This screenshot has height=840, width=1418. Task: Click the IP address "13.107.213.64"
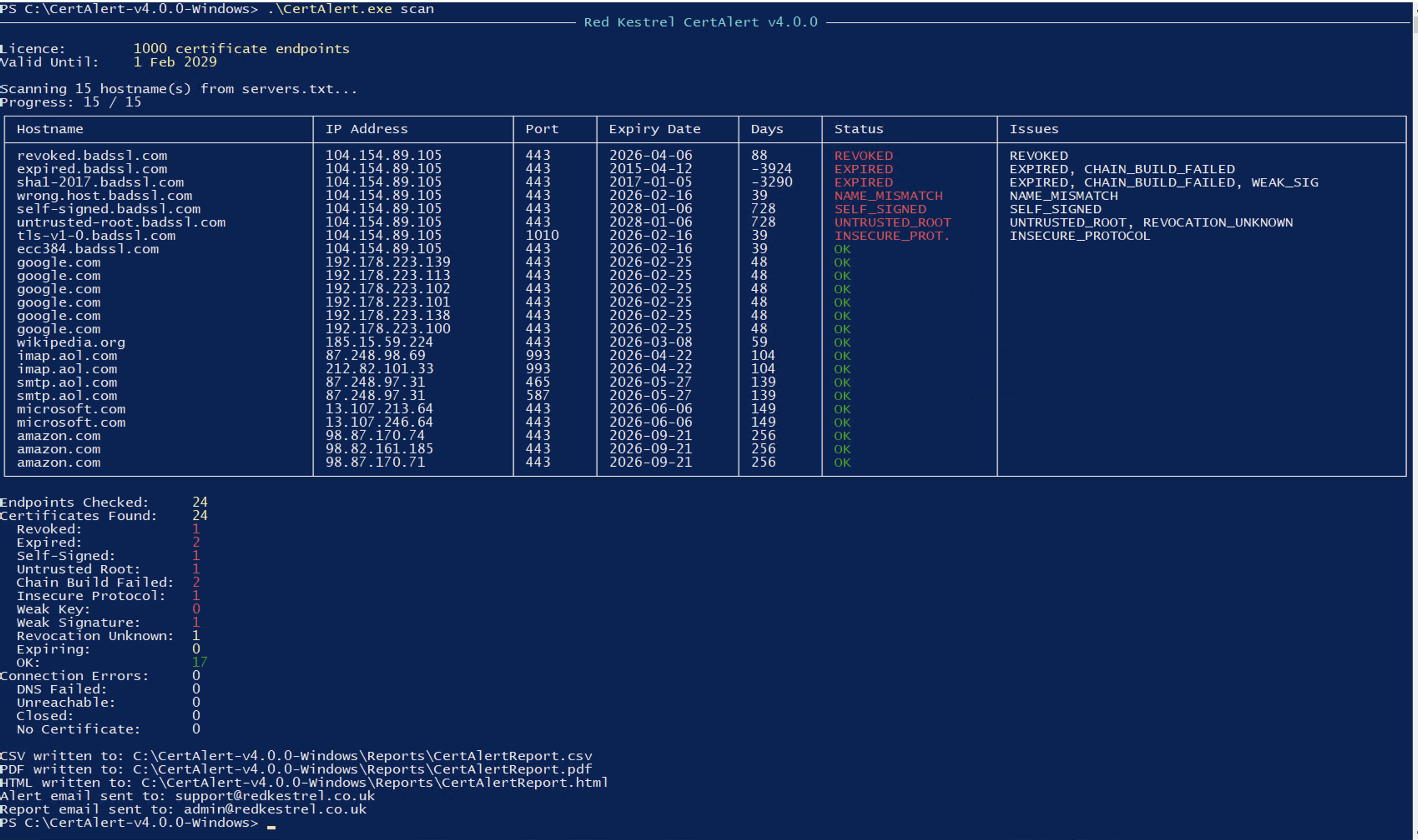(x=379, y=409)
